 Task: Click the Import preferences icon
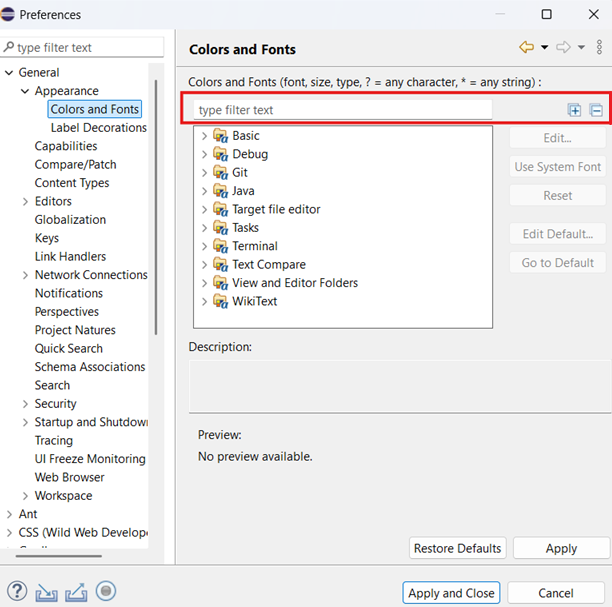46,592
